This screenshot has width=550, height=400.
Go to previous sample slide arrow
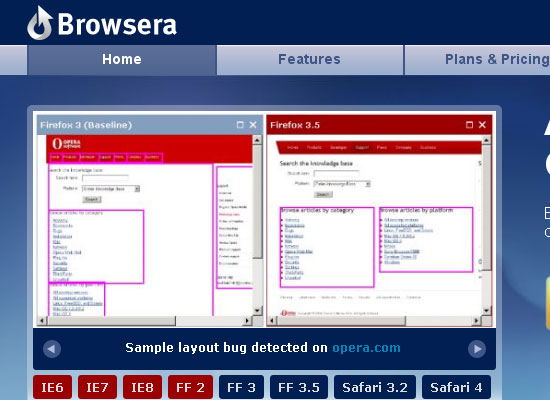52,349
